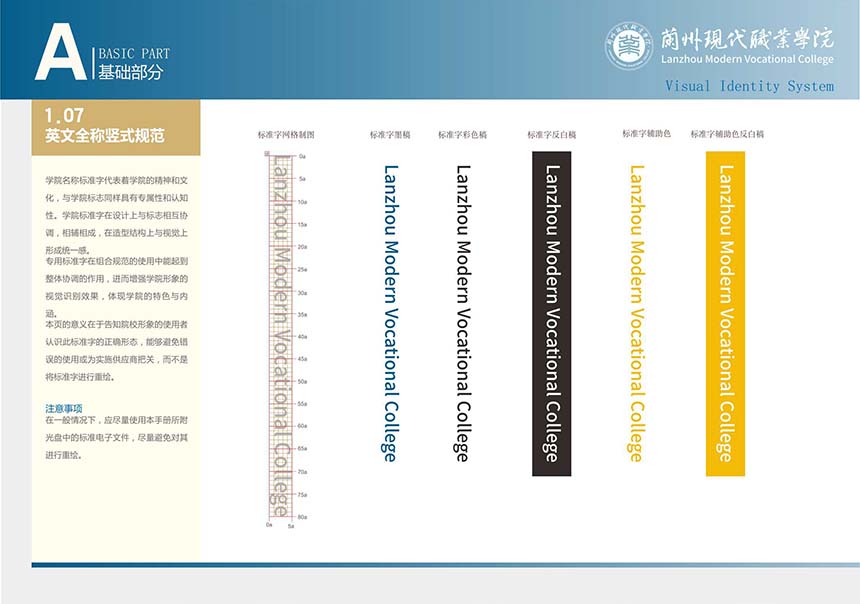Click the label '标准字墨稿'
The image size is (860, 604).
tap(390, 134)
